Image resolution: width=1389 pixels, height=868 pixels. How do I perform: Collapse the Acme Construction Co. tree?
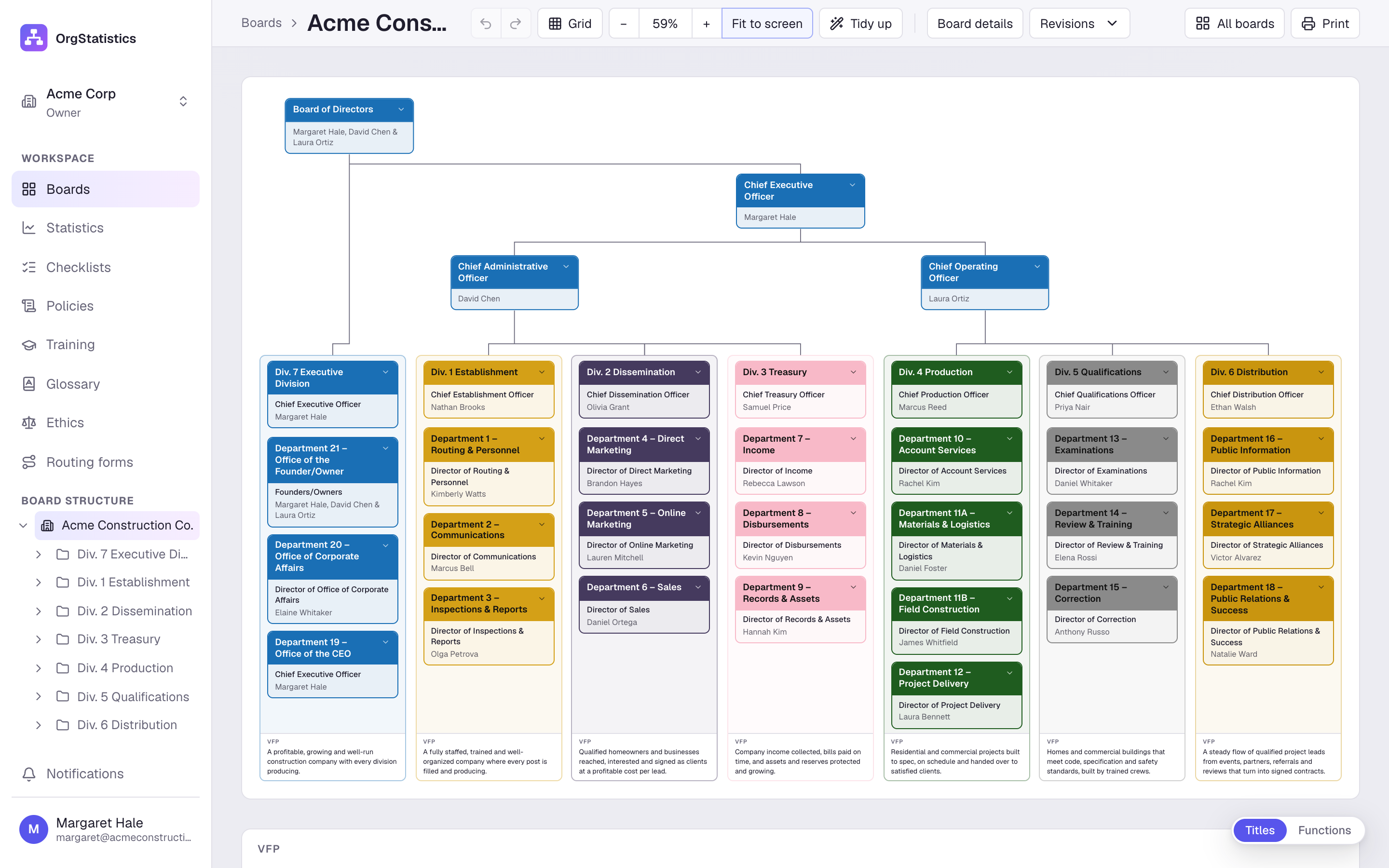pos(23,525)
